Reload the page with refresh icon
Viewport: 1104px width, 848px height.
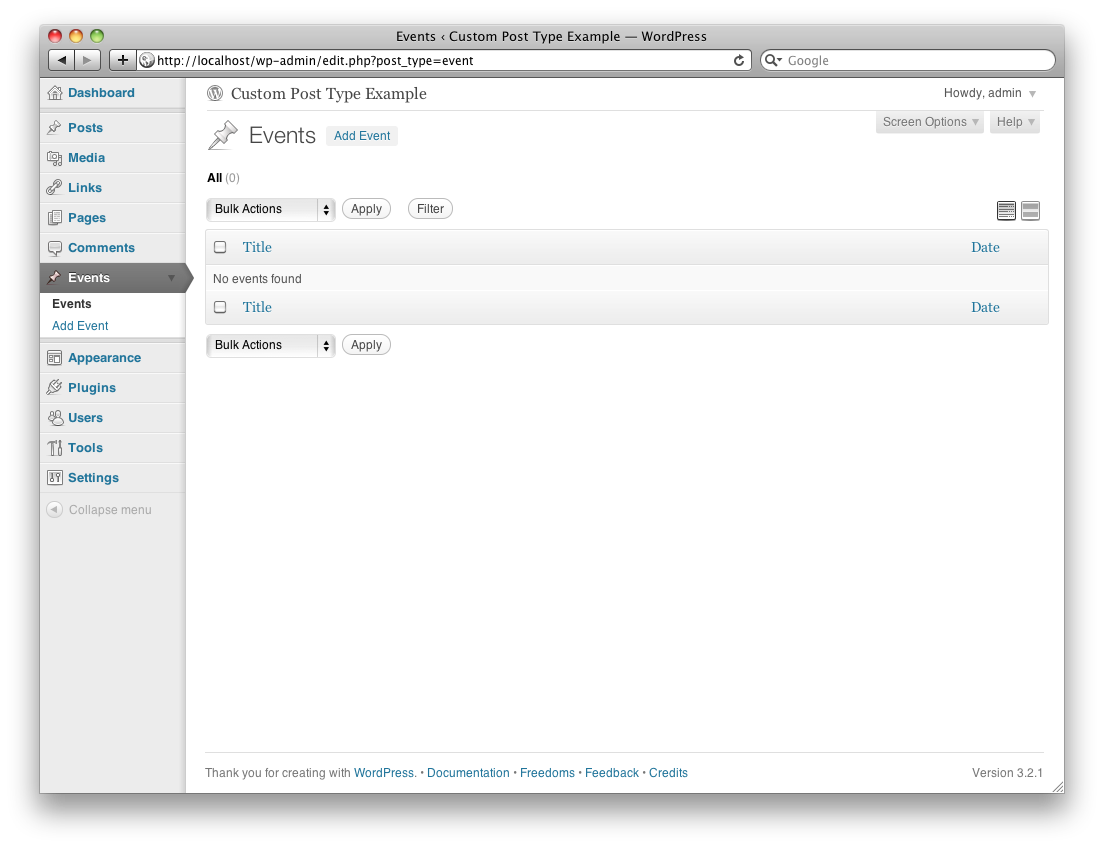click(x=739, y=61)
